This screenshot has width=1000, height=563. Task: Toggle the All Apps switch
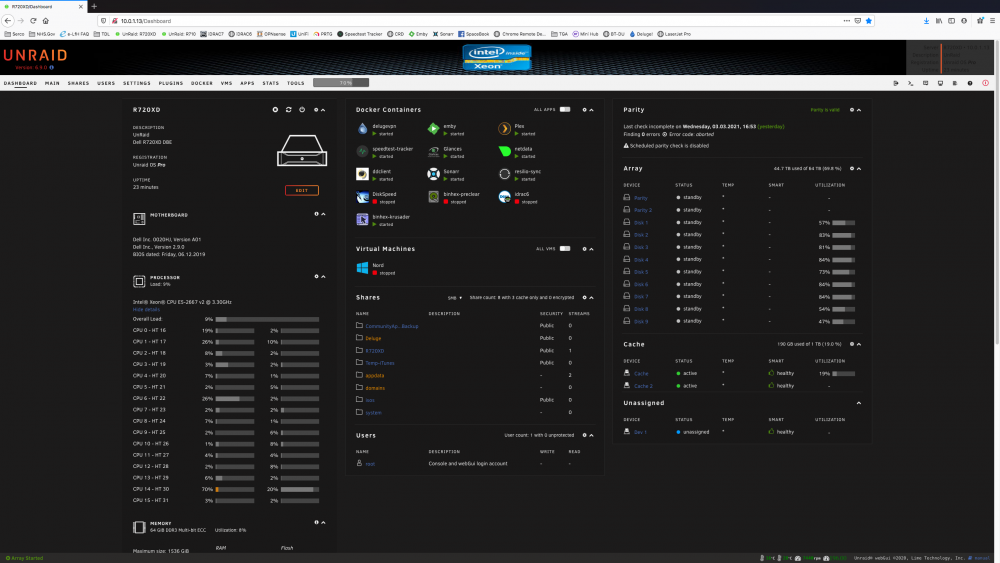point(565,110)
